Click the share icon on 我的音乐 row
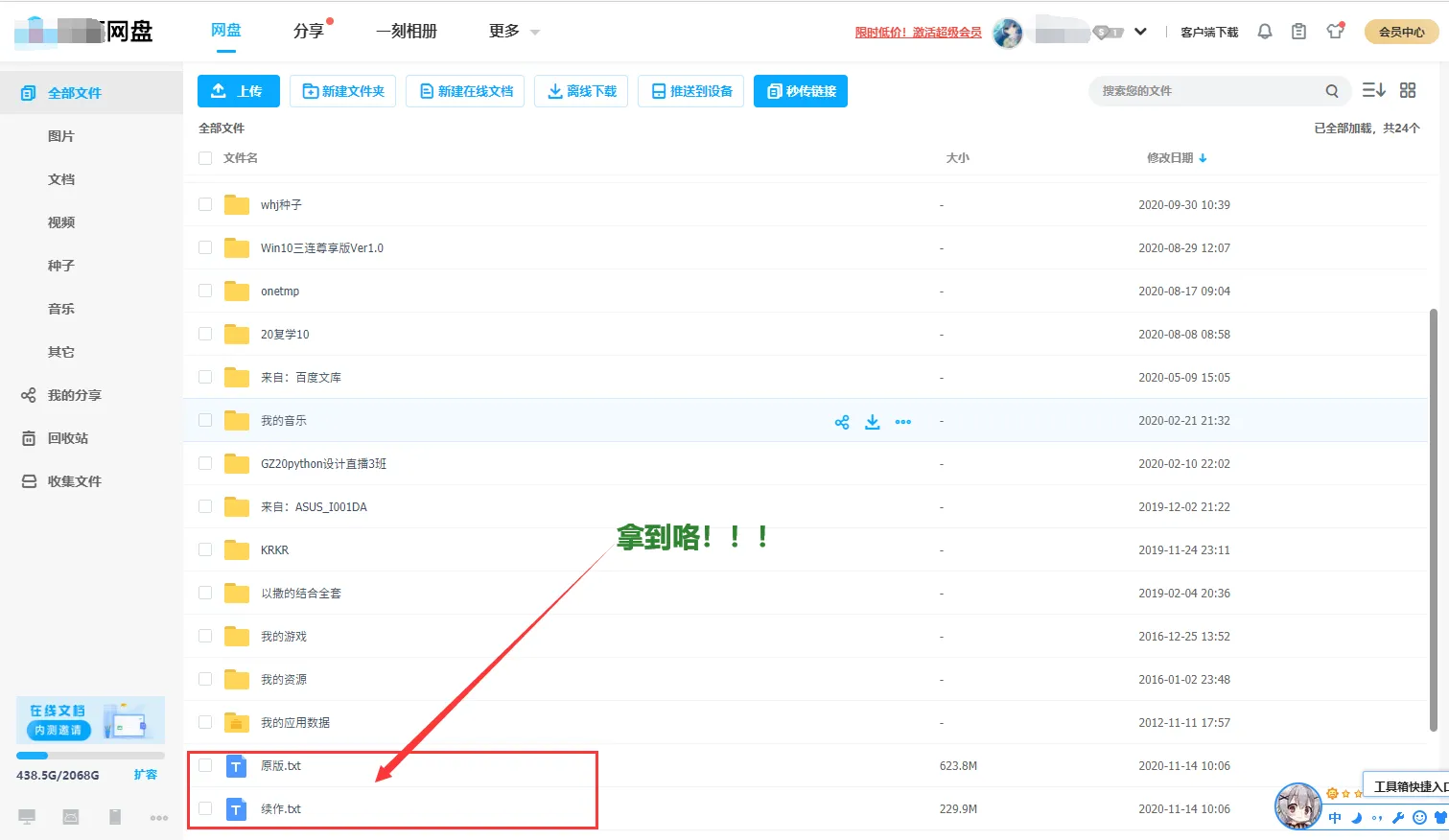Image resolution: width=1449 pixels, height=840 pixels. pyautogui.click(x=842, y=422)
